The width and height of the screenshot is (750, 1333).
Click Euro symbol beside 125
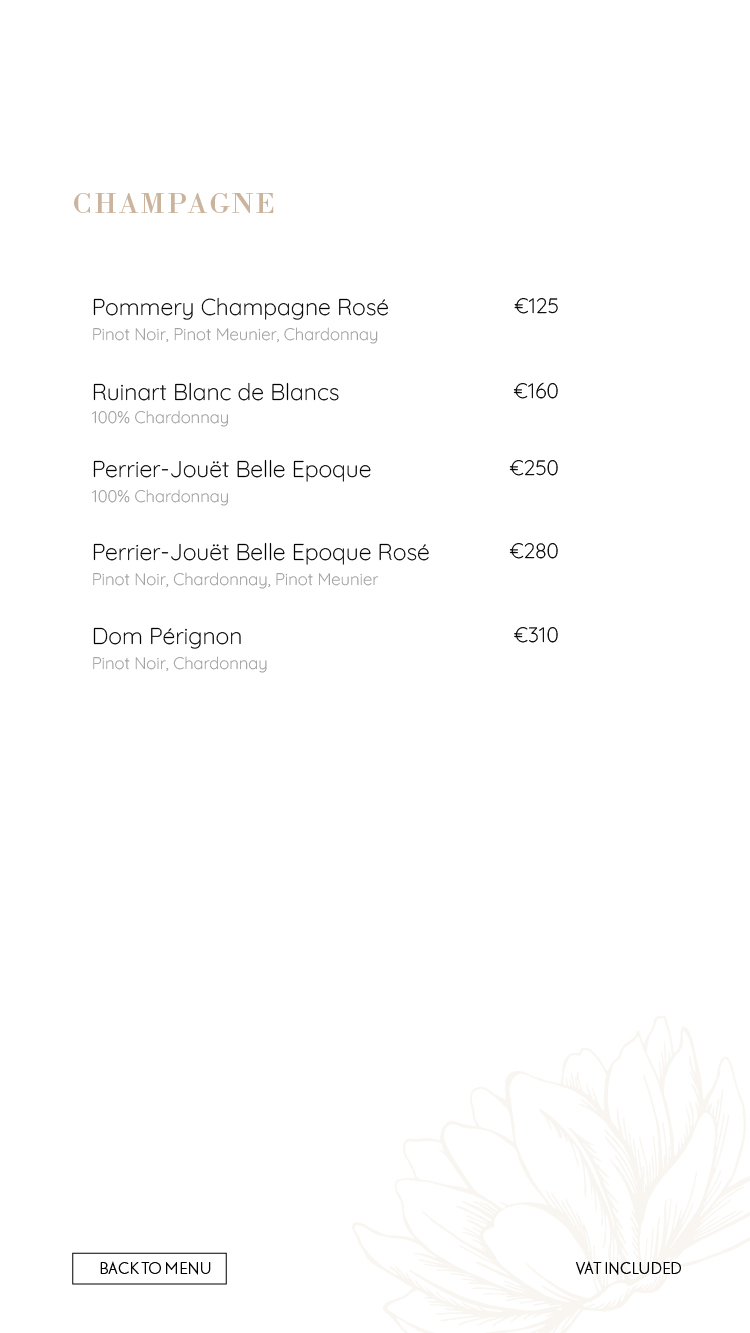[x=521, y=306]
